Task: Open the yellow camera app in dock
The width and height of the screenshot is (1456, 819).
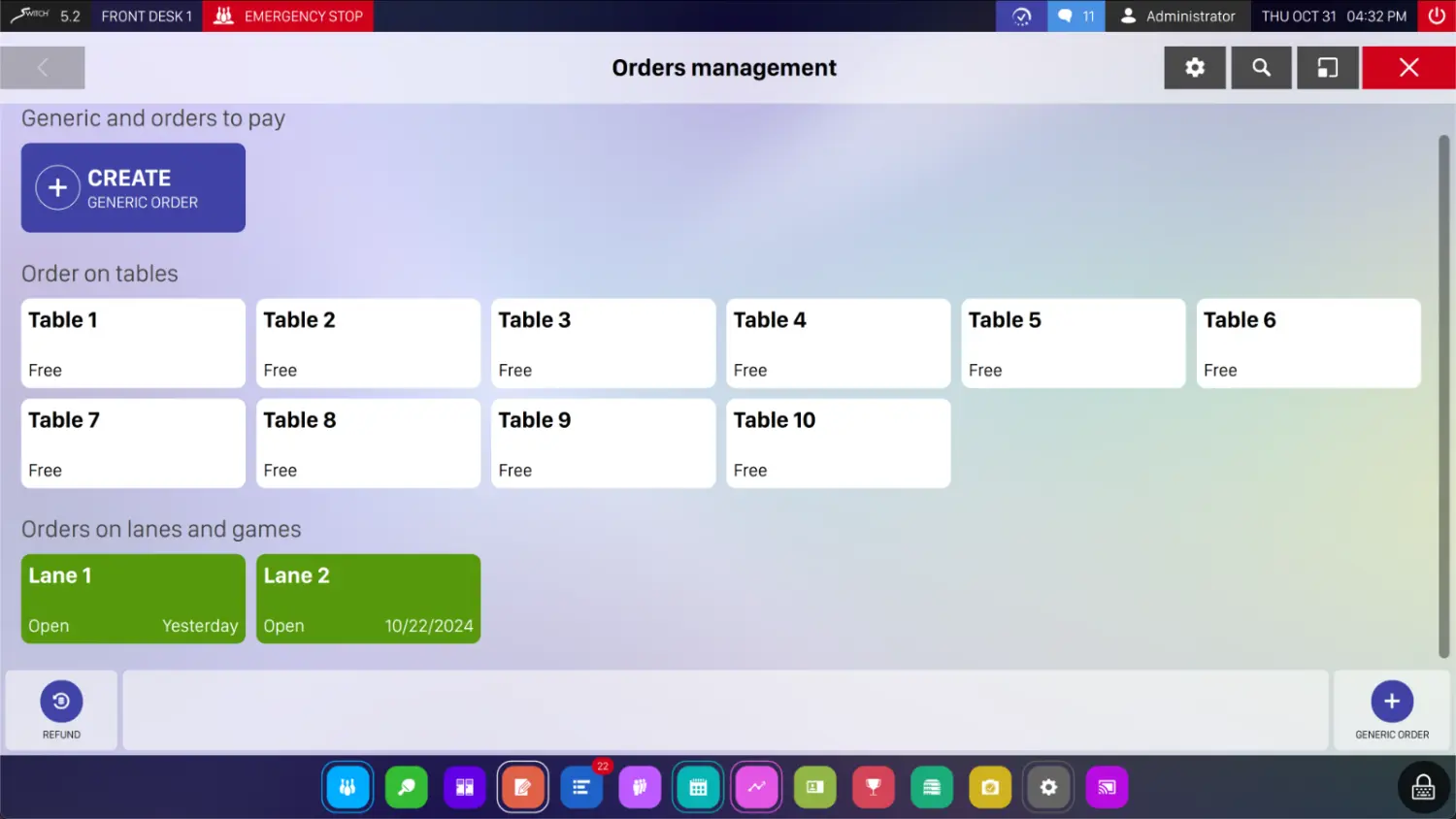Action: click(990, 787)
